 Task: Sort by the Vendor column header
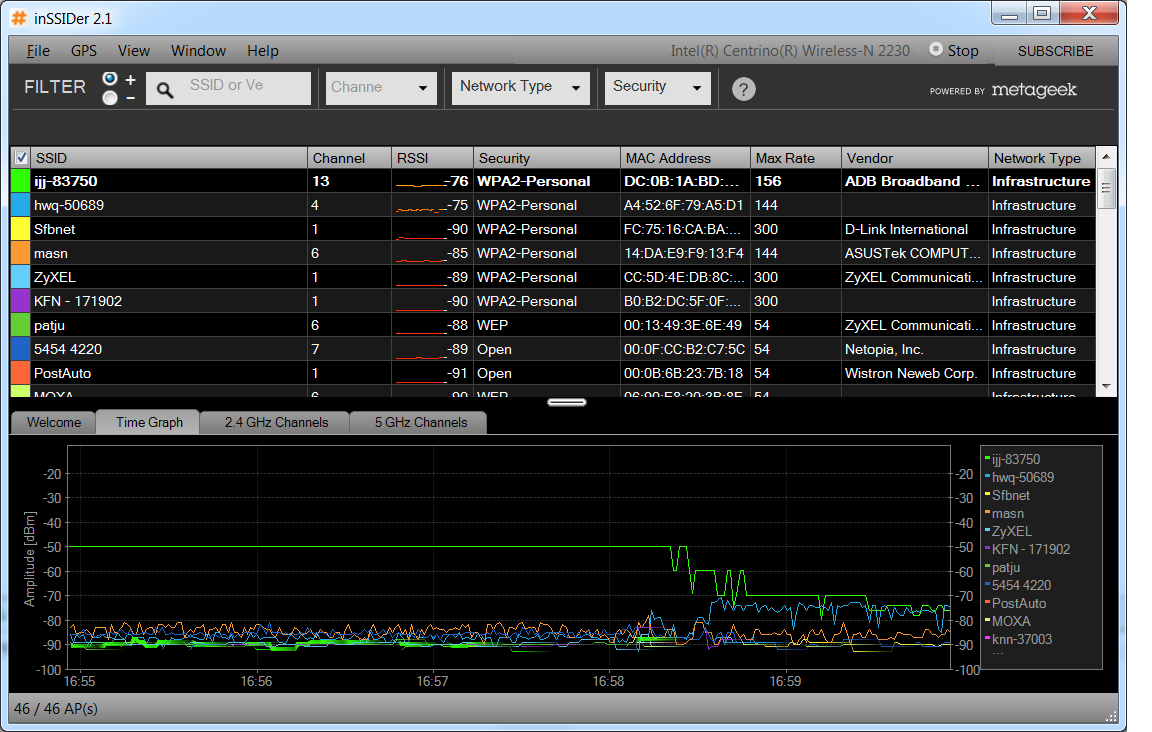pos(915,158)
